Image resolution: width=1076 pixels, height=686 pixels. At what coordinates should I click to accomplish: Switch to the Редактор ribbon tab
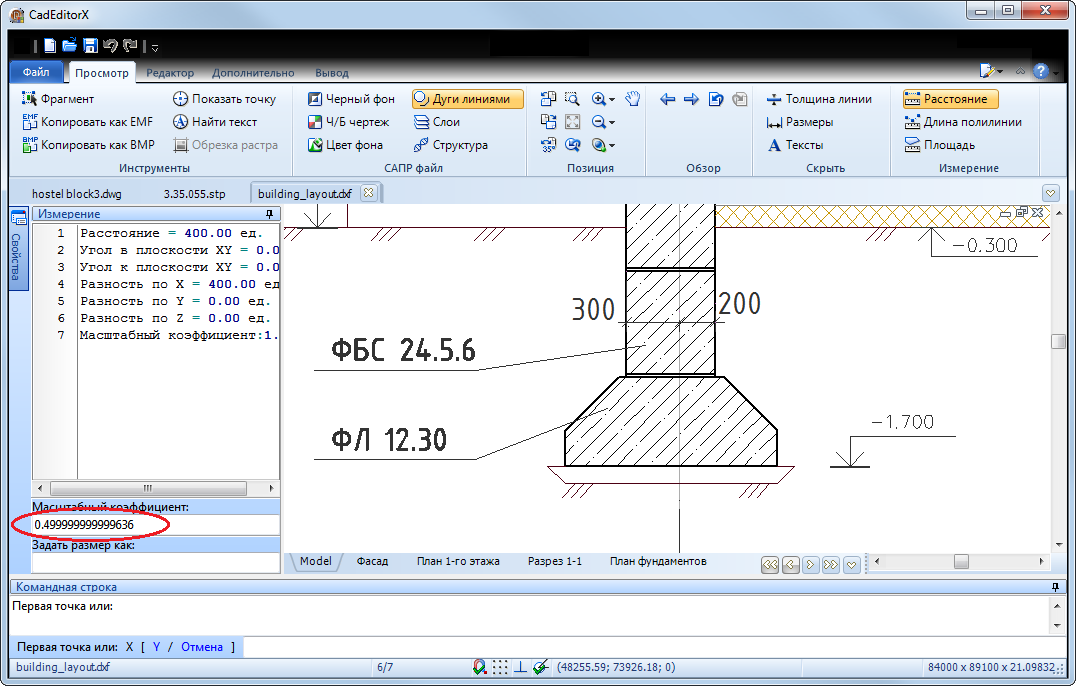pyautogui.click(x=170, y=73)
